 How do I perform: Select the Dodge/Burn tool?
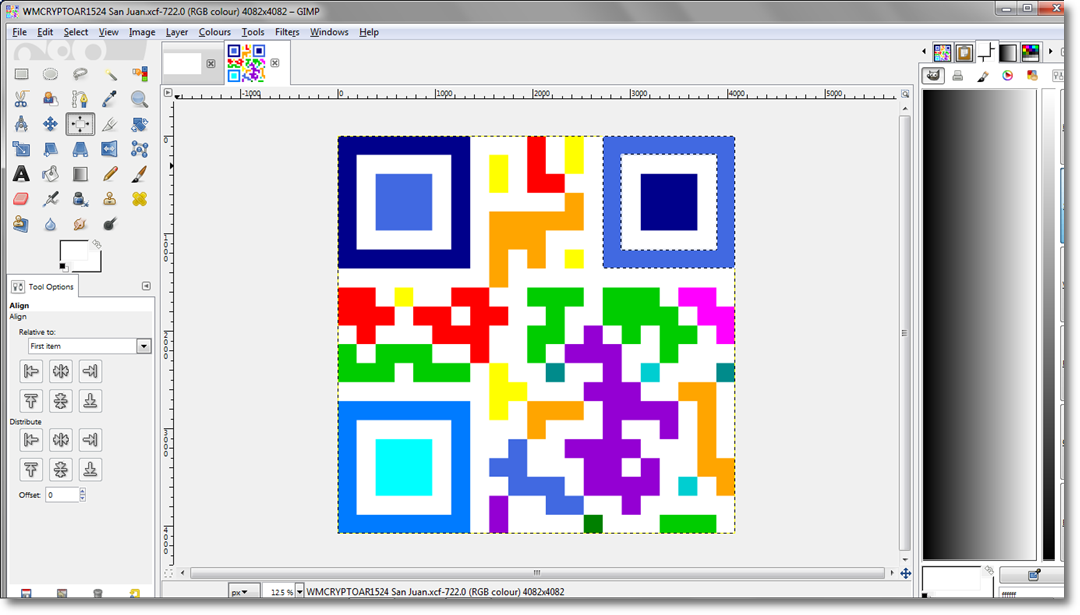(x=110, y=224)
